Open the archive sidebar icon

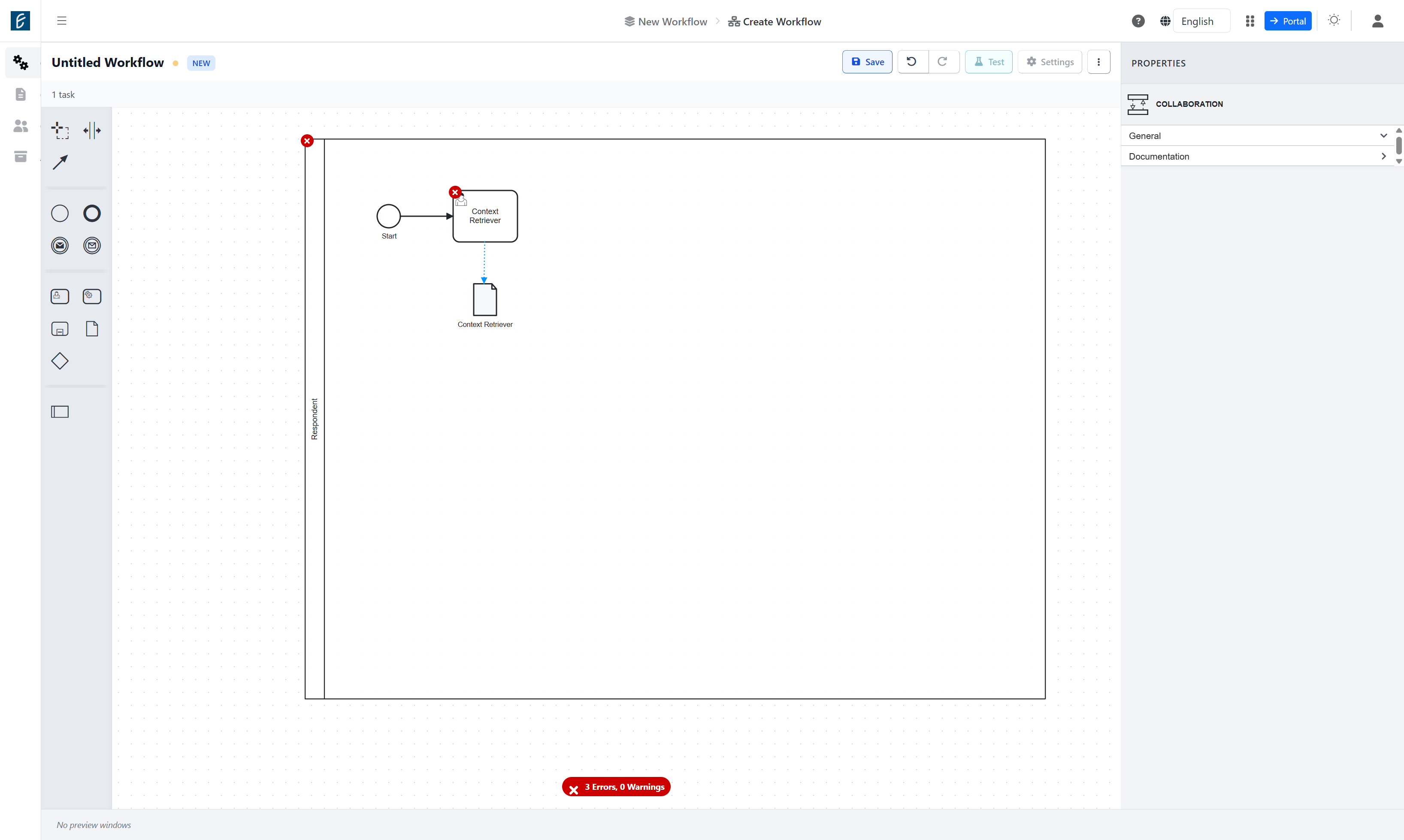pos(21,156)
